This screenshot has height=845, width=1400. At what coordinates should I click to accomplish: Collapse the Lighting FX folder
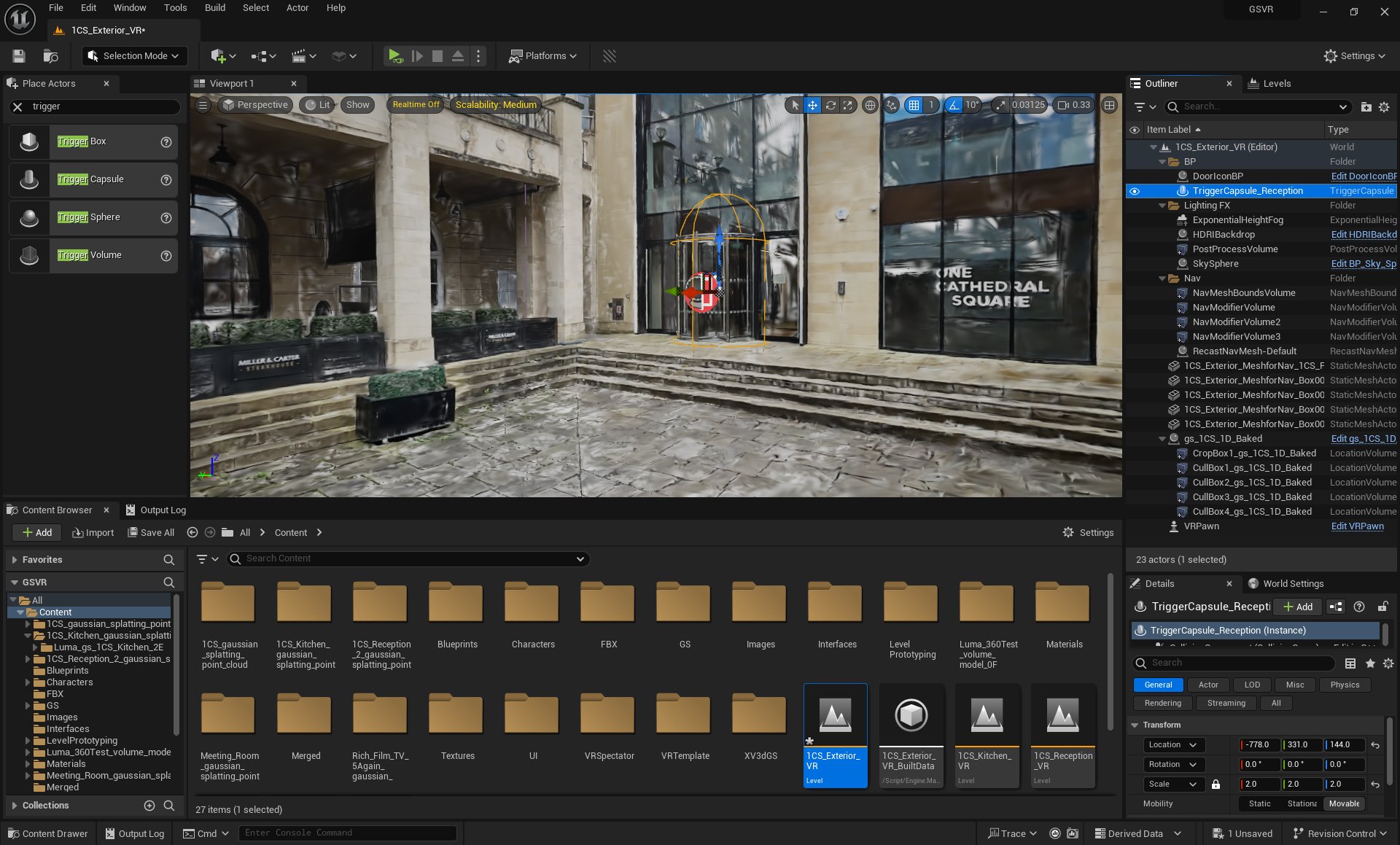(1163, 206)
